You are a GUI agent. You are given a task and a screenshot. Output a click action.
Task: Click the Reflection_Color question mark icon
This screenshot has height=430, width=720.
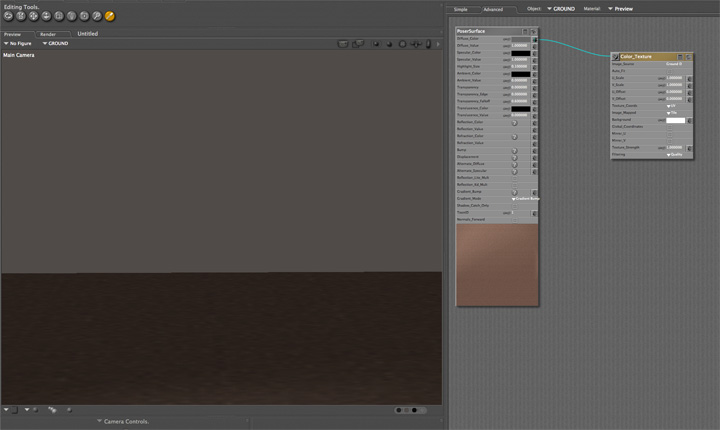point(514,122)
